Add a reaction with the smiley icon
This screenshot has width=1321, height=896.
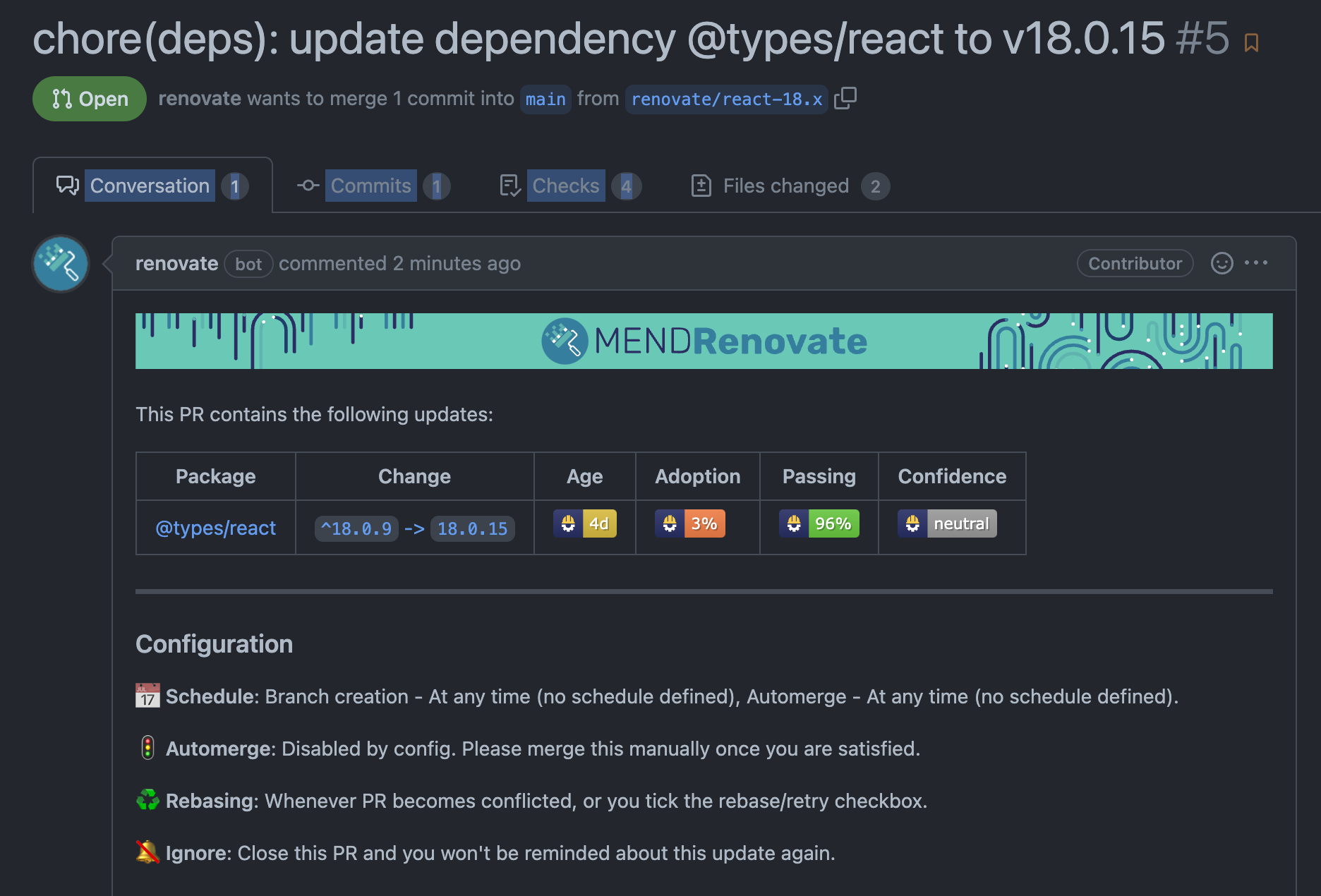click(1222, 263)
